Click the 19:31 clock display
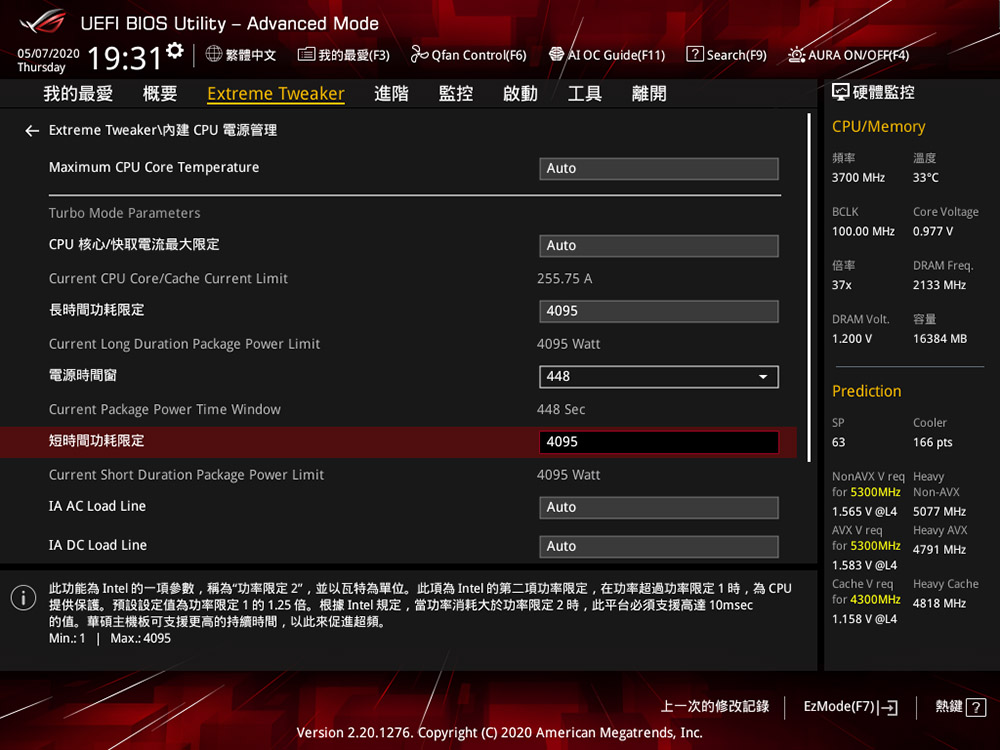 click(125, 59)
